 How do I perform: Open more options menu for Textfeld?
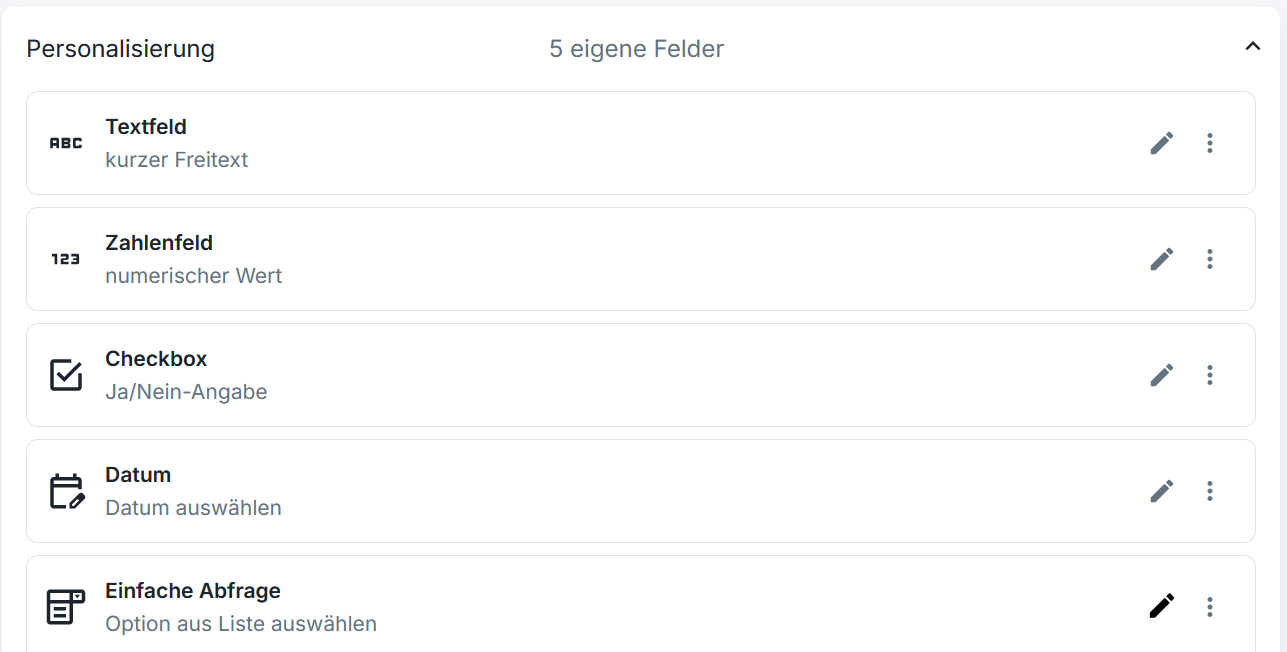tap(1210, 143)
